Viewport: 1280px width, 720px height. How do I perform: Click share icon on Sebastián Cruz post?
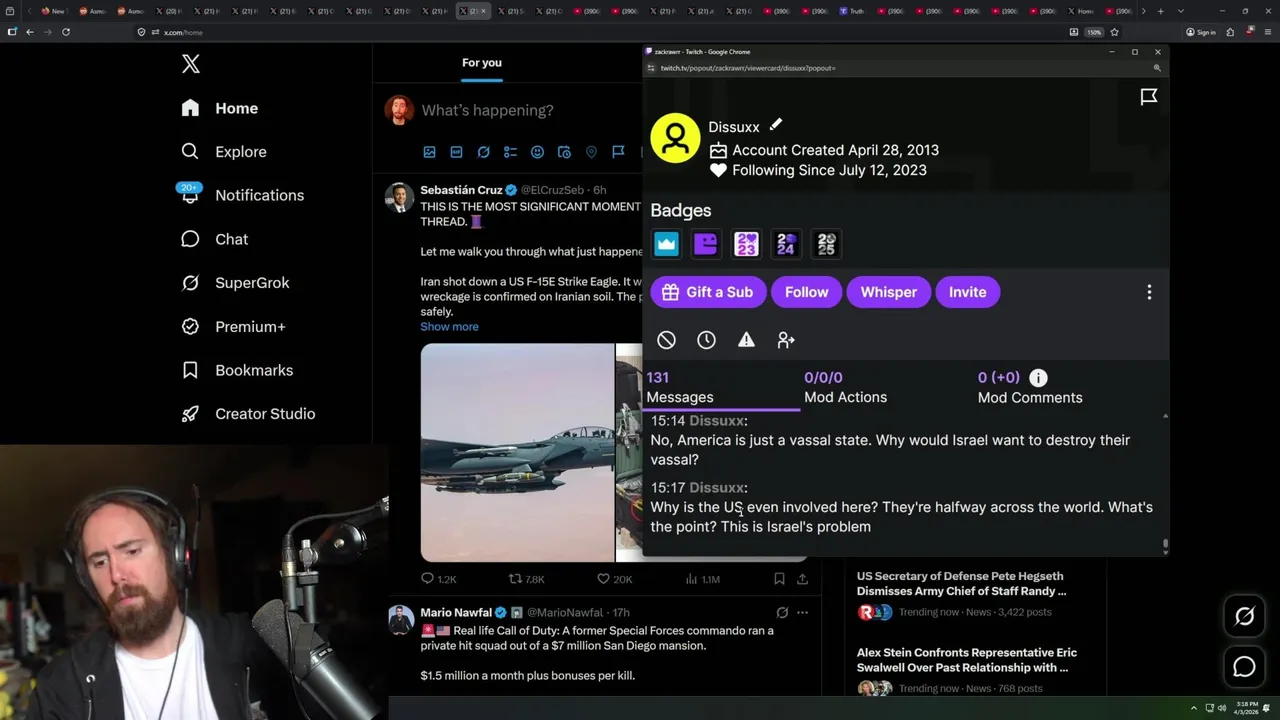[x=802, y=579]
